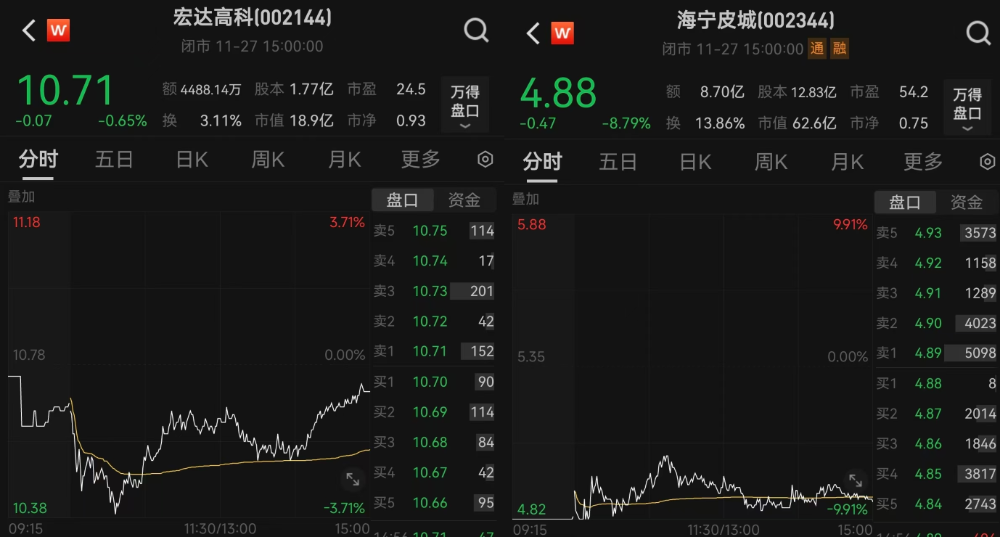1000x537 pixels.
Task: Select 买2 order row at 10.69
Action: tap(434, 412)
